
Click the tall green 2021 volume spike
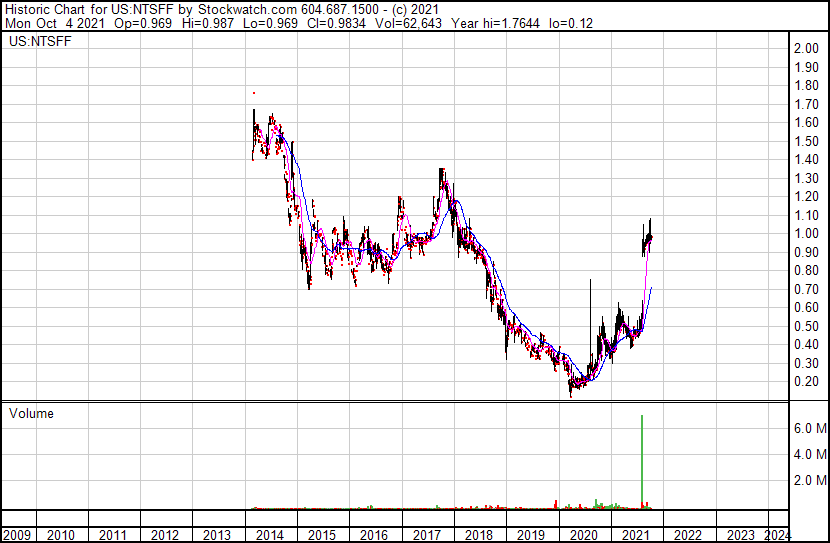pos(642,461)
